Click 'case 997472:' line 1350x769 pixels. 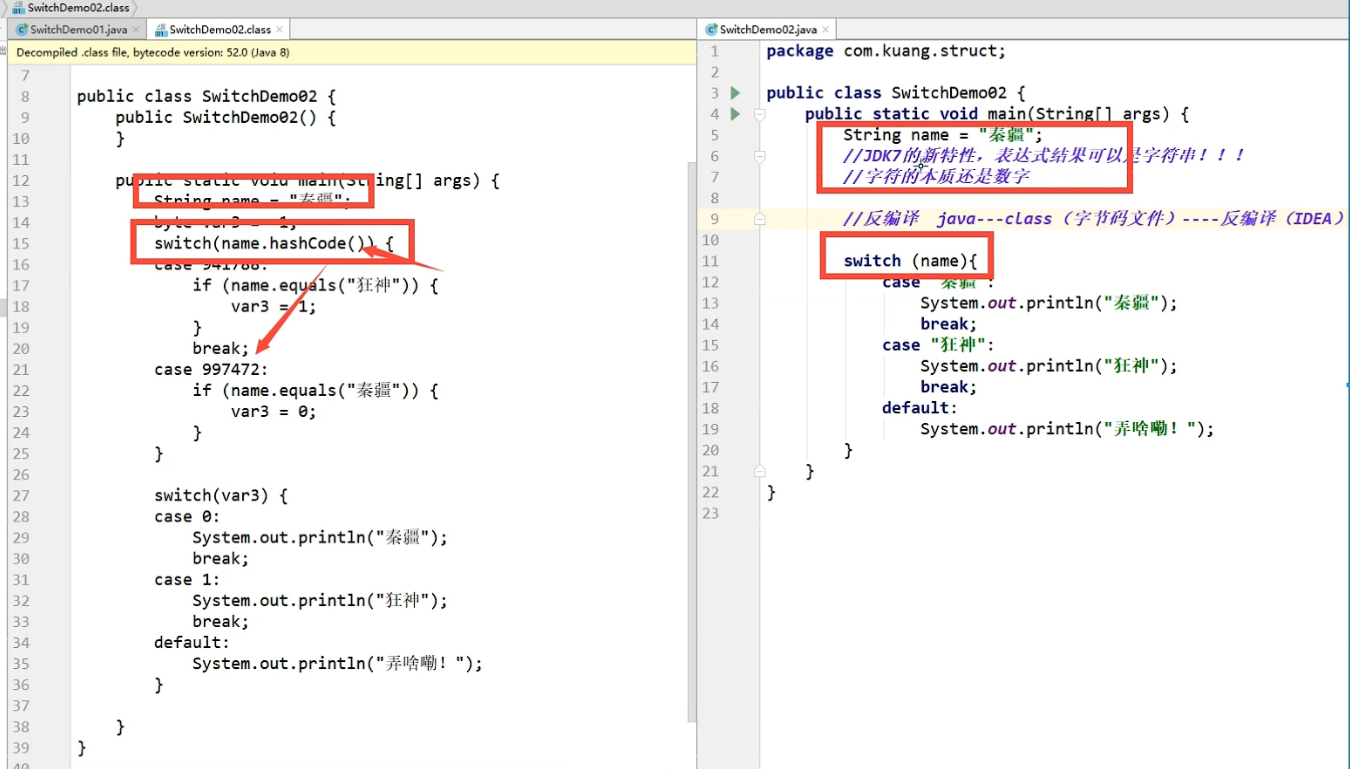coord(211,370)
